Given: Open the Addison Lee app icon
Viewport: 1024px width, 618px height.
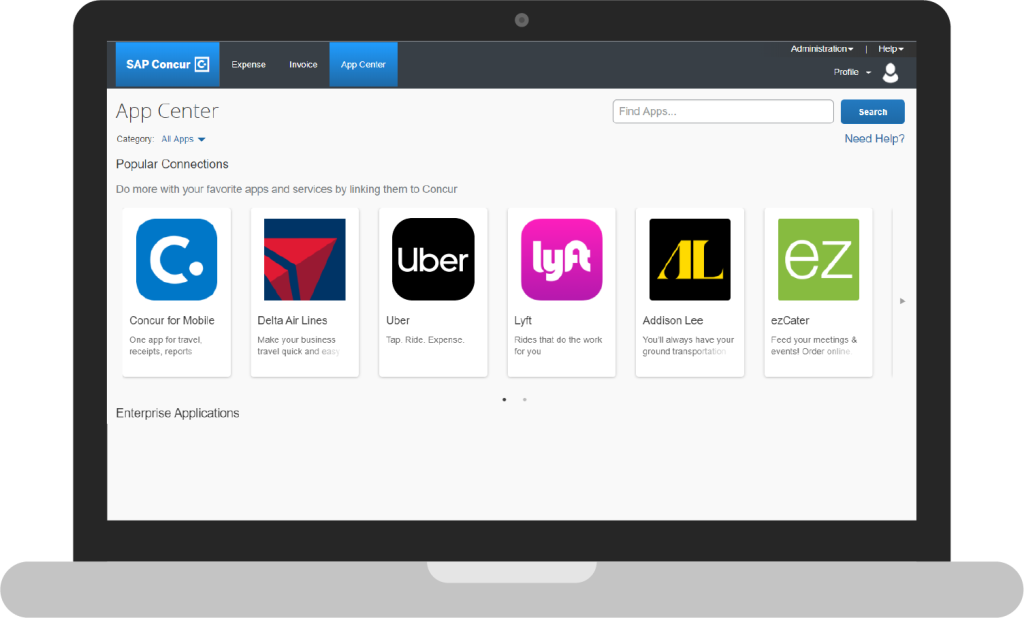Looking at the screenshot, I should coord(690,259).
